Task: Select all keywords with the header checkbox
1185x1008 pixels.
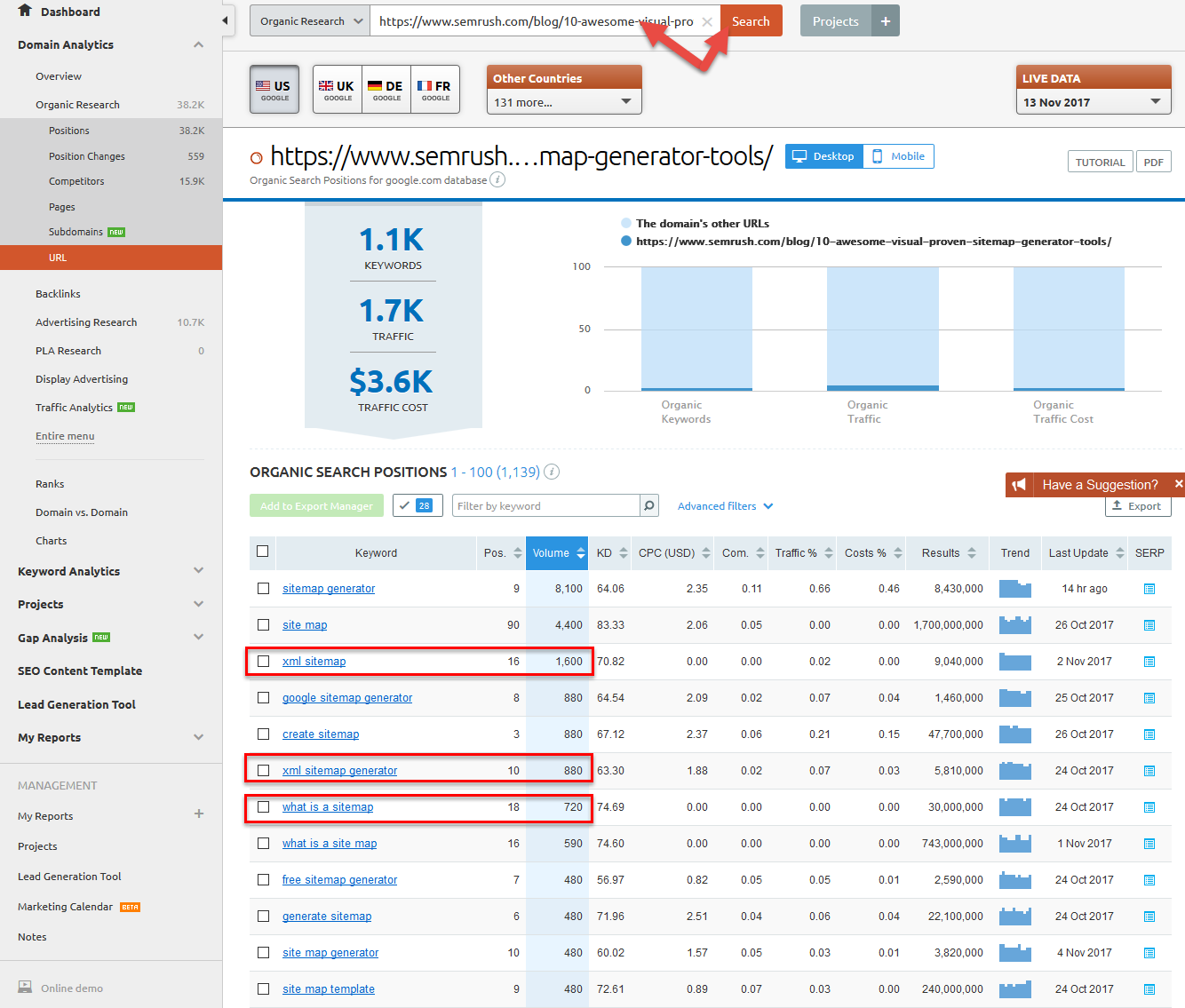Action: click(262, 552)
